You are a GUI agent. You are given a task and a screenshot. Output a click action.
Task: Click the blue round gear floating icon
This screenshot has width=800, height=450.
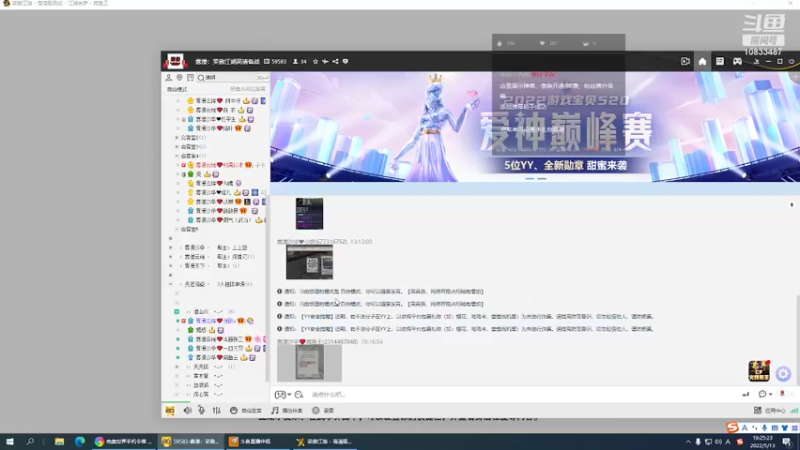783,374
